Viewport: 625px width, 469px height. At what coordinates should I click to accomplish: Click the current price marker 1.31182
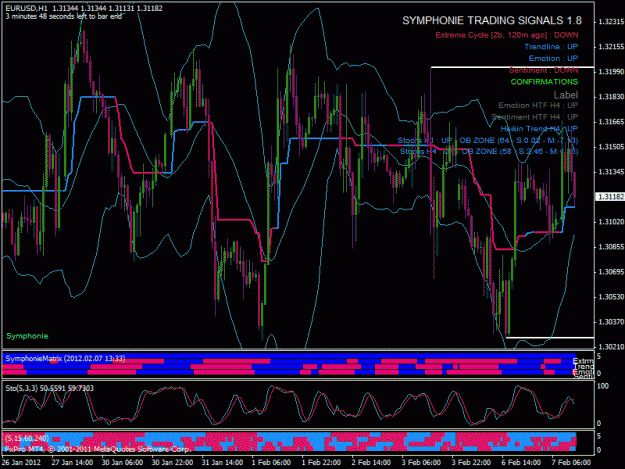(609, 196)
